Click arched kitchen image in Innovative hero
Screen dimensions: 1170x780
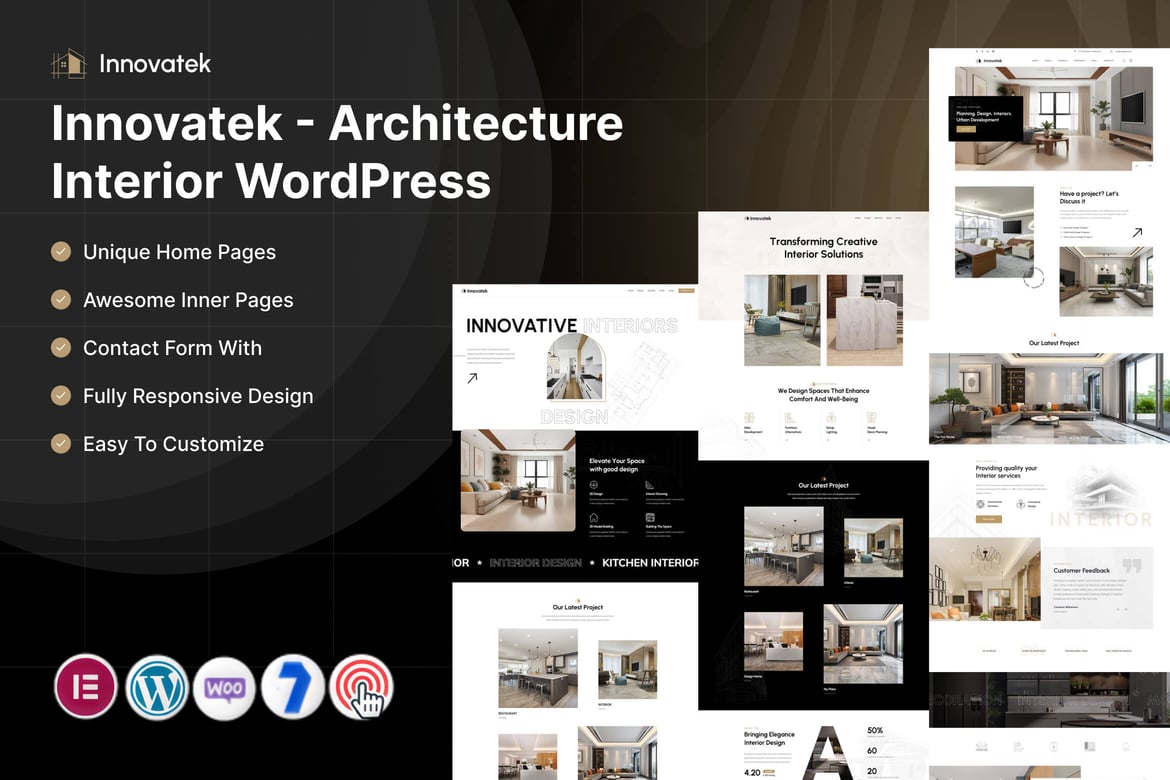[575, 367]
